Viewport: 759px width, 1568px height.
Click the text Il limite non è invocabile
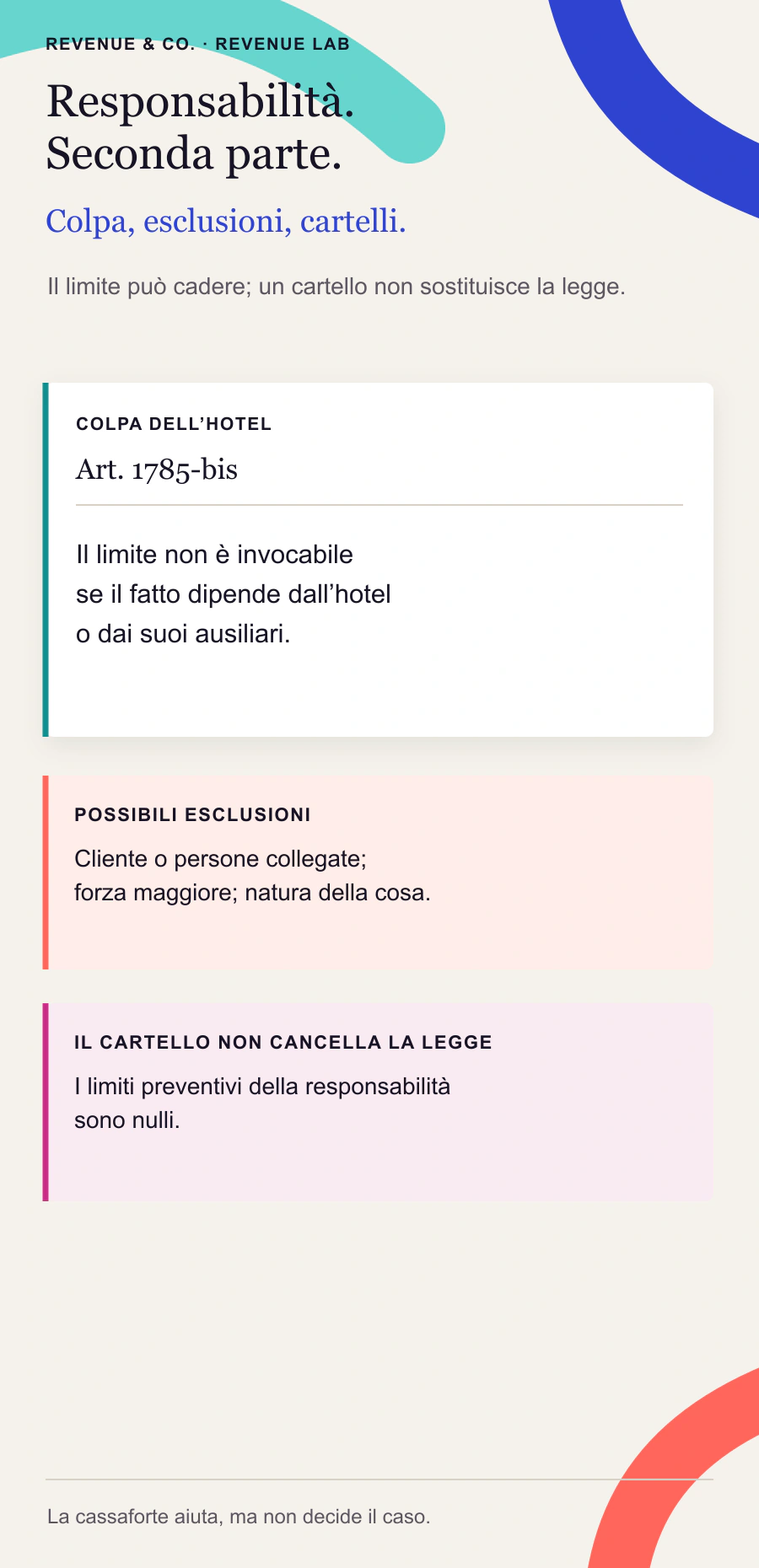[214, 555]
